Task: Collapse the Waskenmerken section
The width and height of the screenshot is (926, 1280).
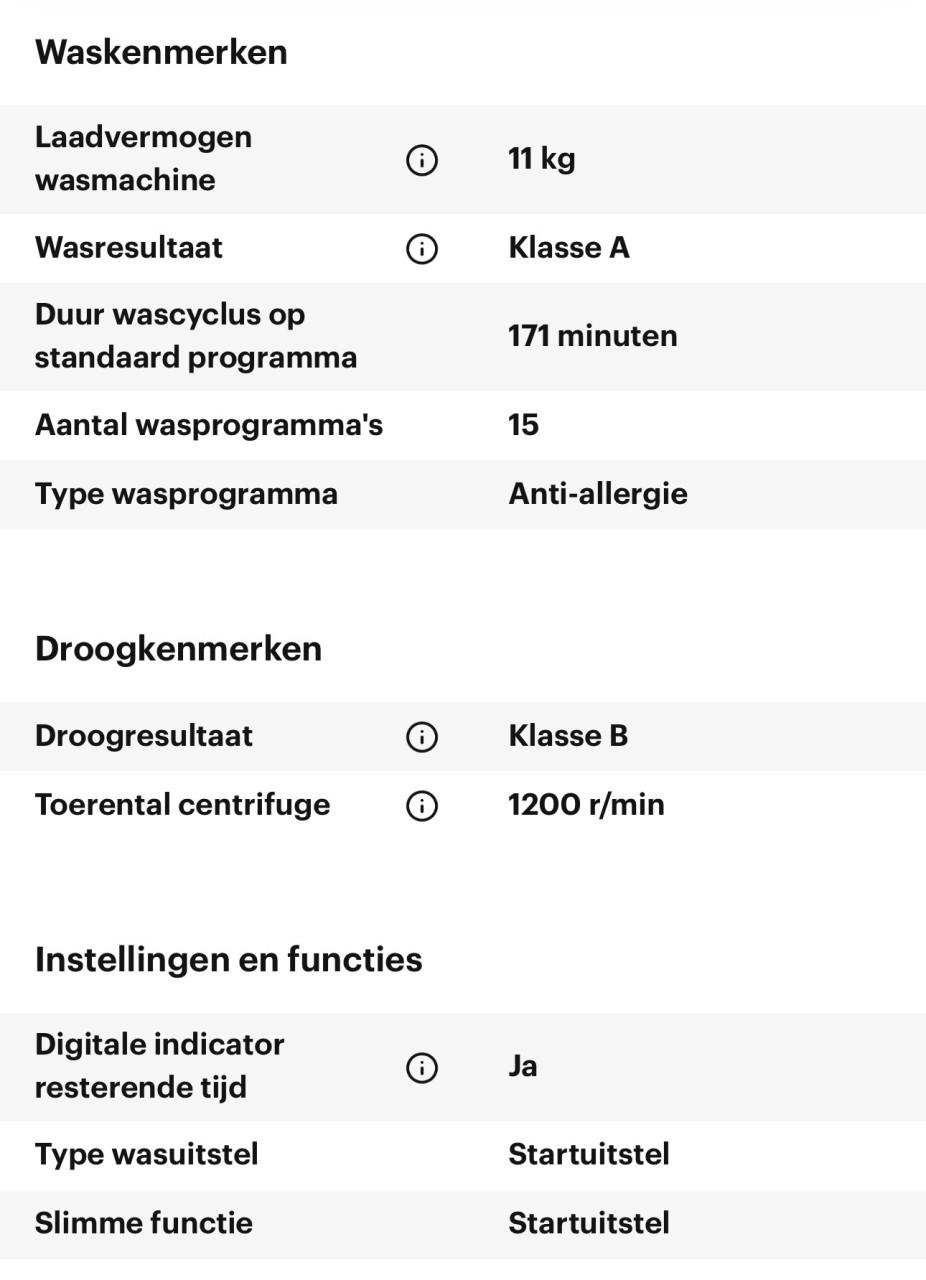Action: tap(161, 51)
